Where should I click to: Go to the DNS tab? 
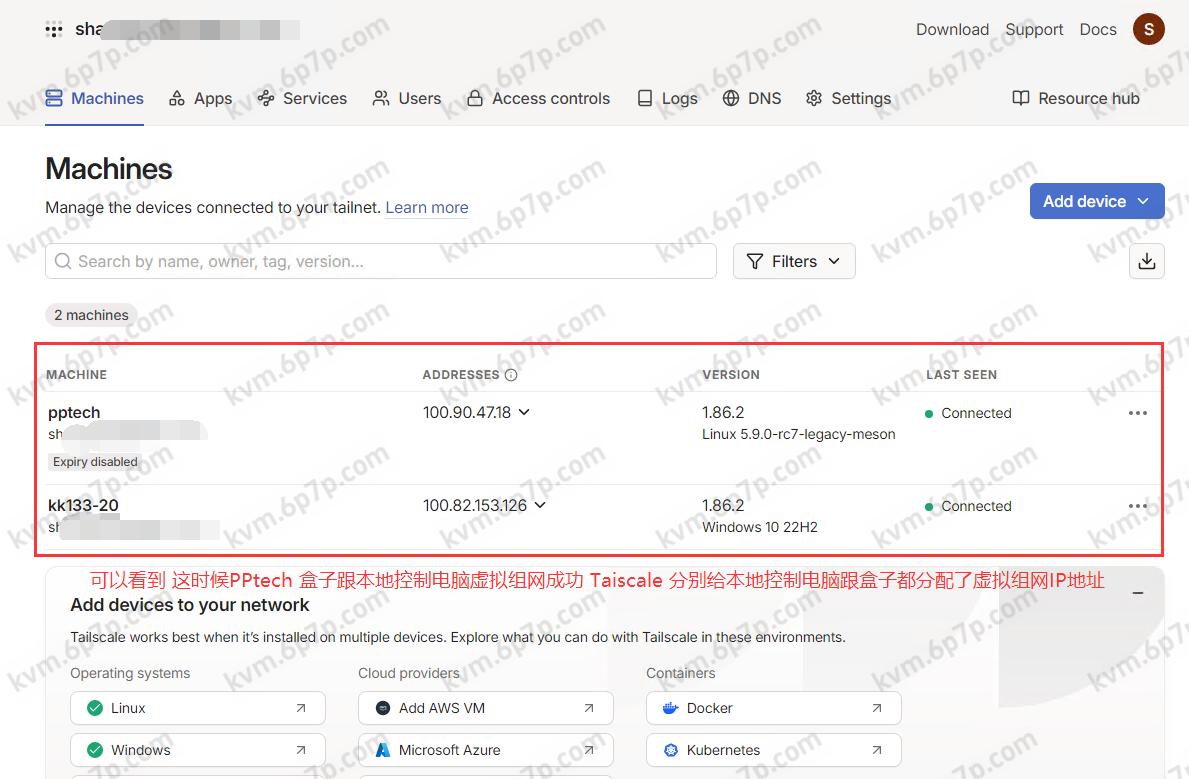(751, 98)
